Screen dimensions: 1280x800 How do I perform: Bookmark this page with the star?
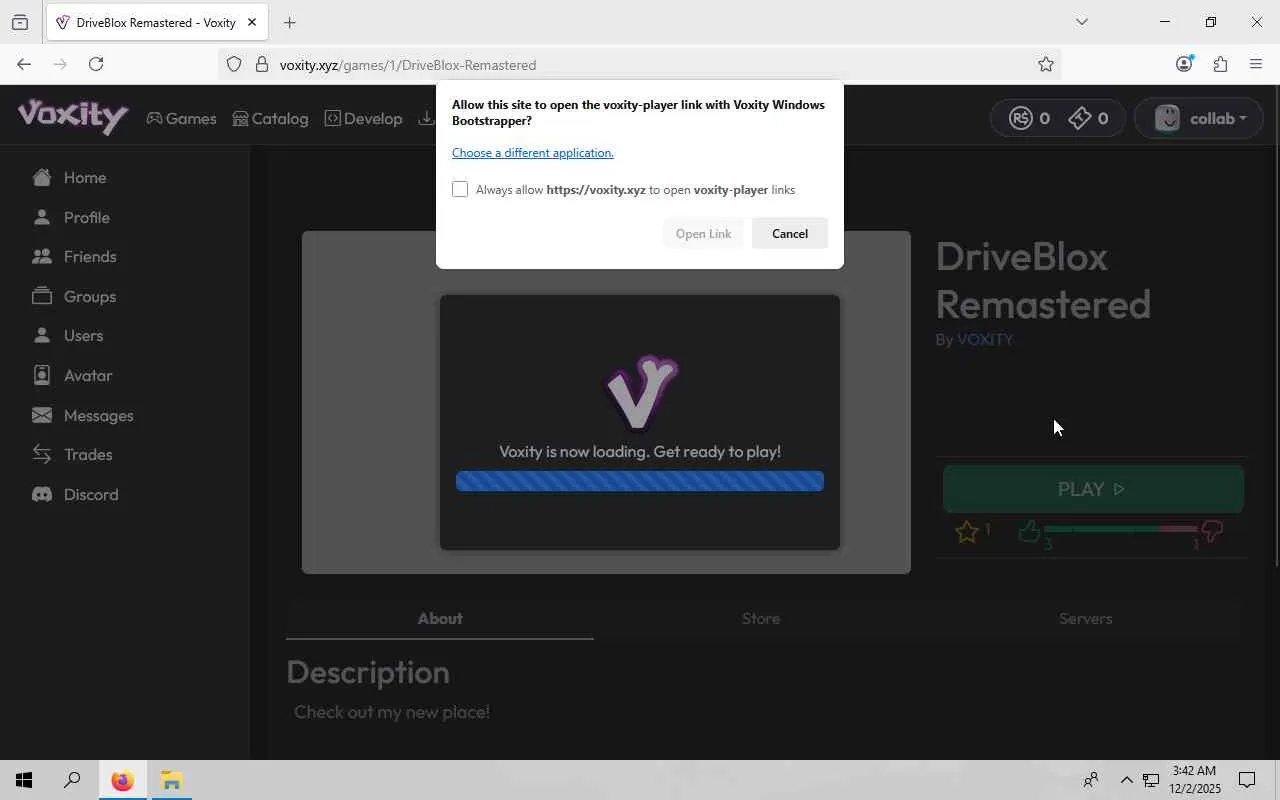tap(1046, 64)
